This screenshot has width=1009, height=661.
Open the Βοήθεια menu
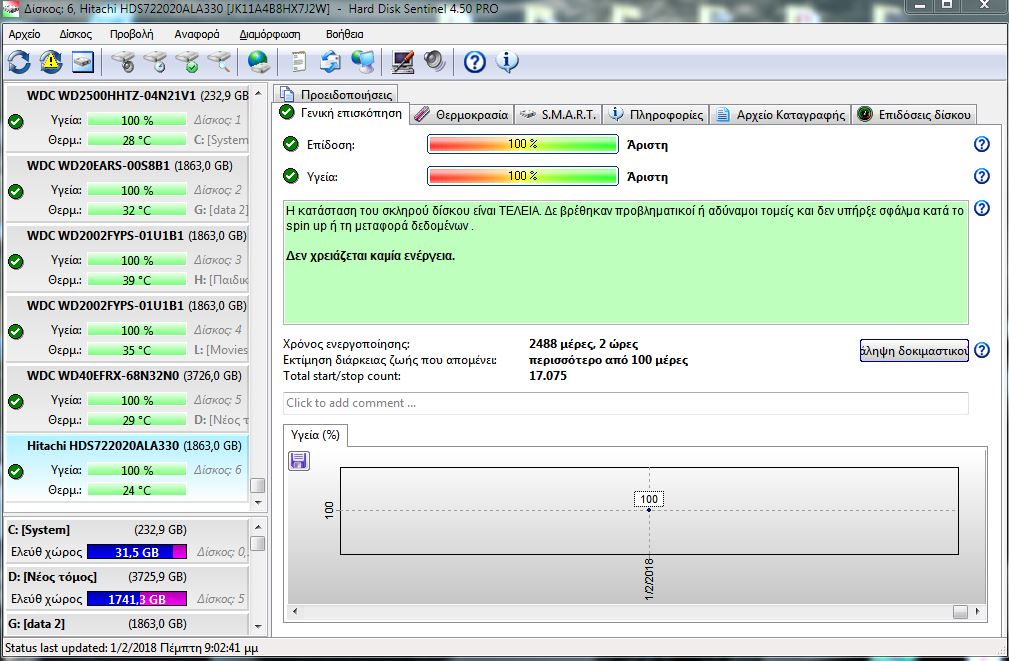click(344, 34)
